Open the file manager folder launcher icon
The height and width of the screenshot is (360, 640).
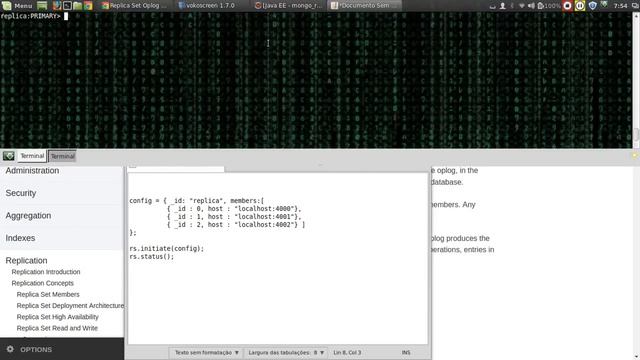tap(78, 6)
